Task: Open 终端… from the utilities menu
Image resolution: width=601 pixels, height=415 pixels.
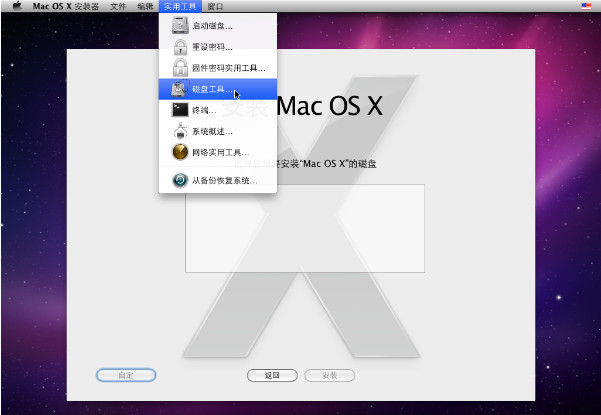Action: pos(218,110)
